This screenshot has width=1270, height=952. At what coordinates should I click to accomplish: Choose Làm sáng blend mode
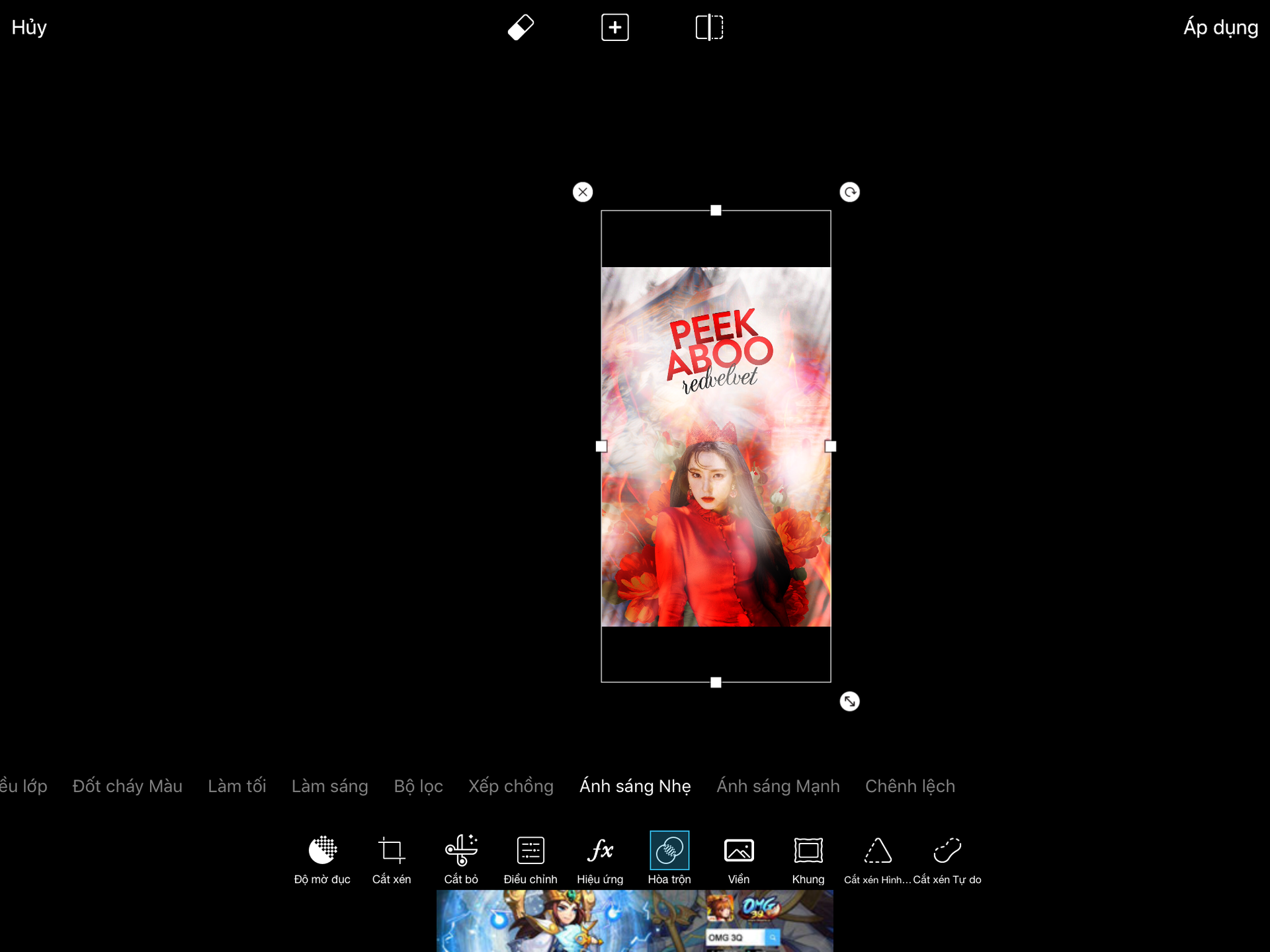[330, 786]
